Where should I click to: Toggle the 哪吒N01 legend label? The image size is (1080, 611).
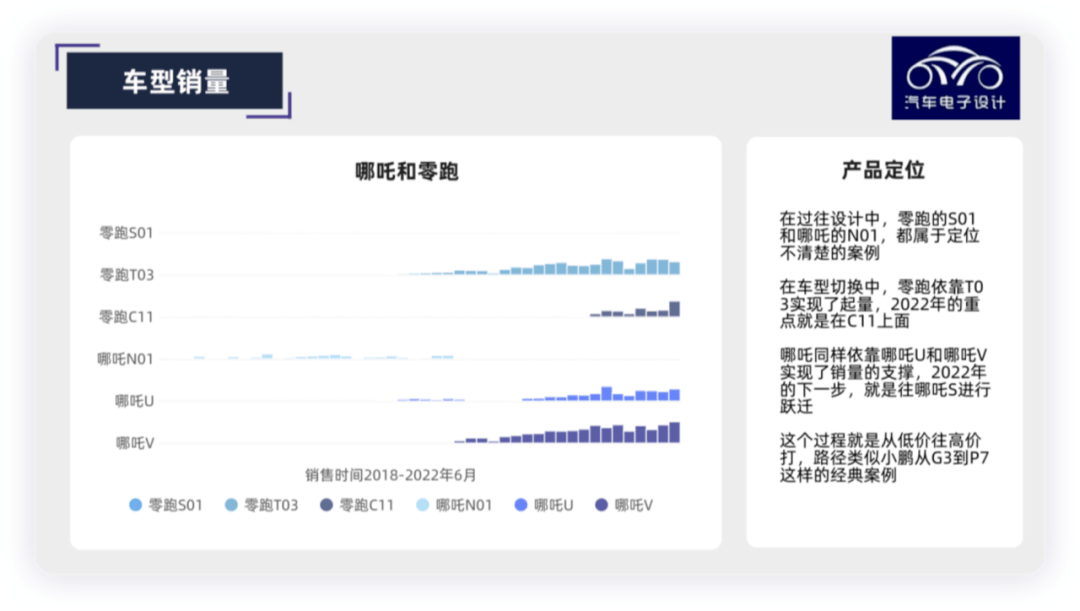464,505
